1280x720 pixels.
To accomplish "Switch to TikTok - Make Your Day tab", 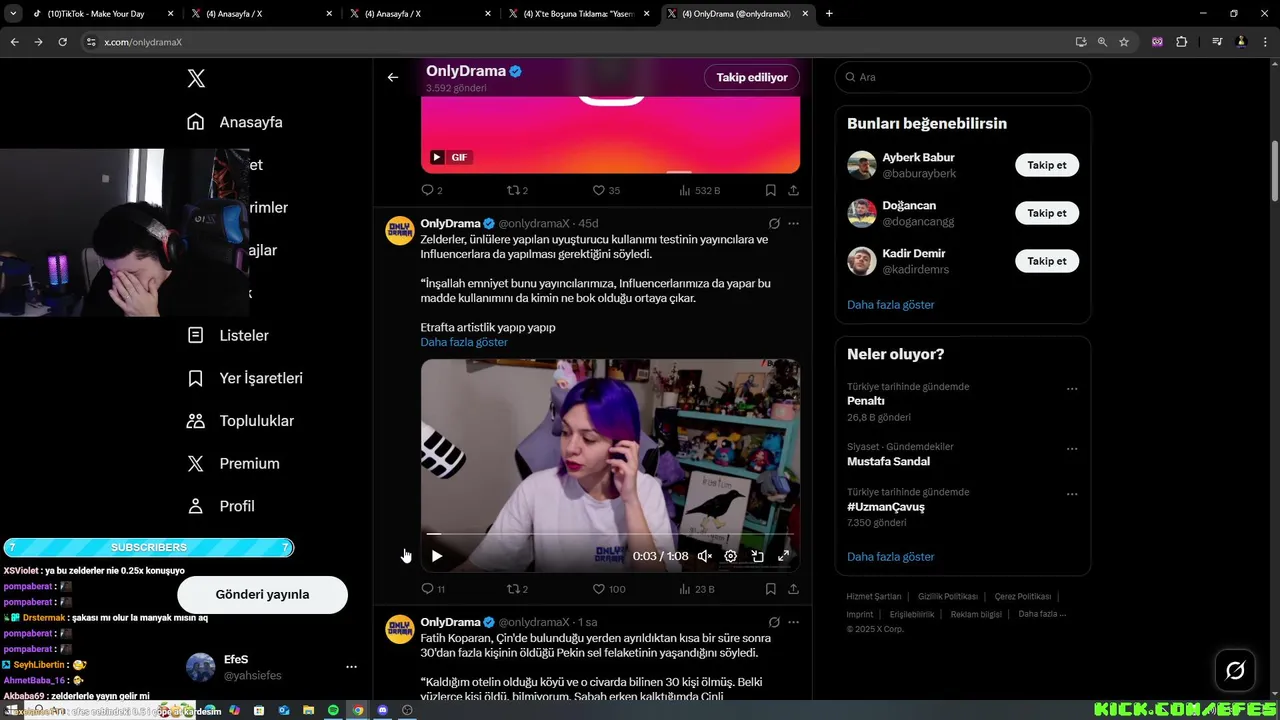I will click(x=102, y=14).
